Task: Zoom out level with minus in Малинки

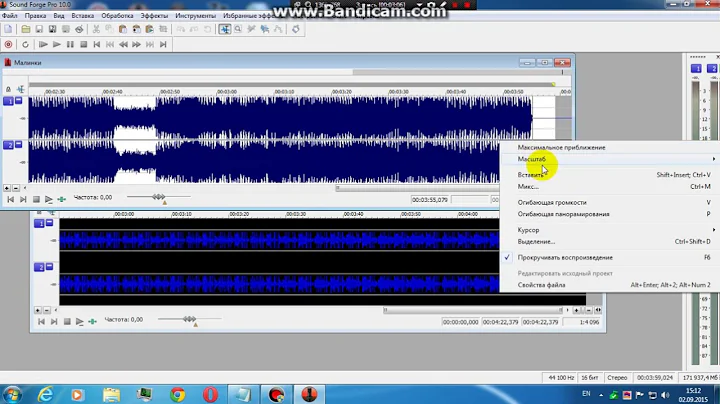Action: (x=16, y=188)
